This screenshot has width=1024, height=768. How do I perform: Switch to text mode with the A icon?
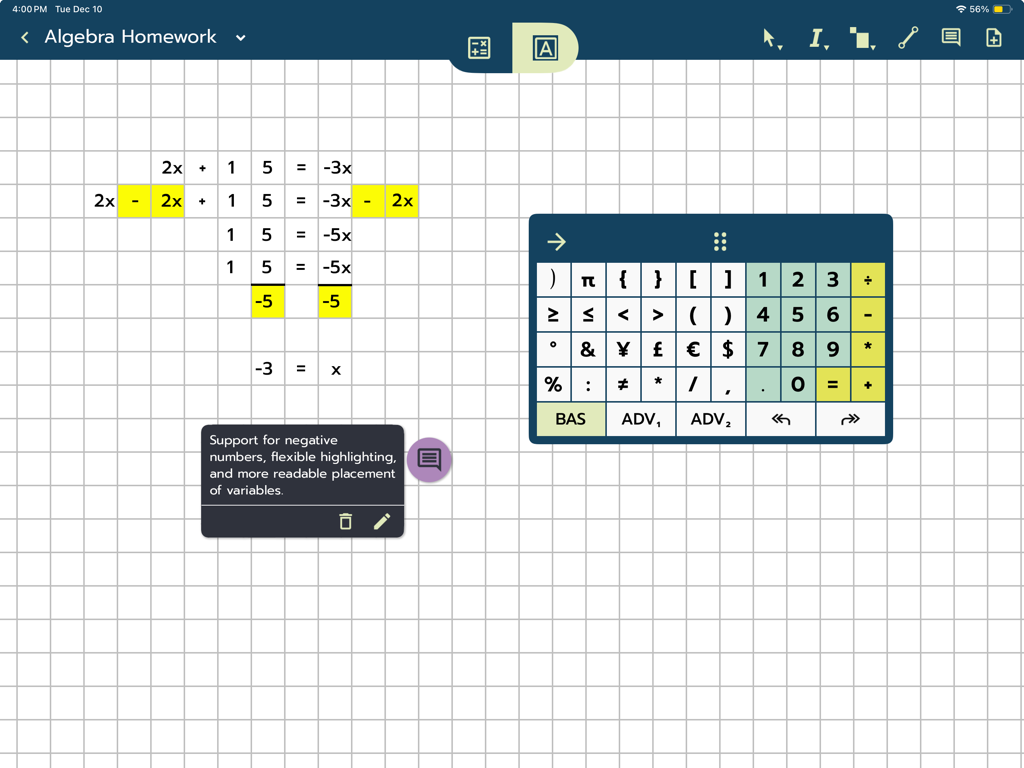[x=545, y=47]
